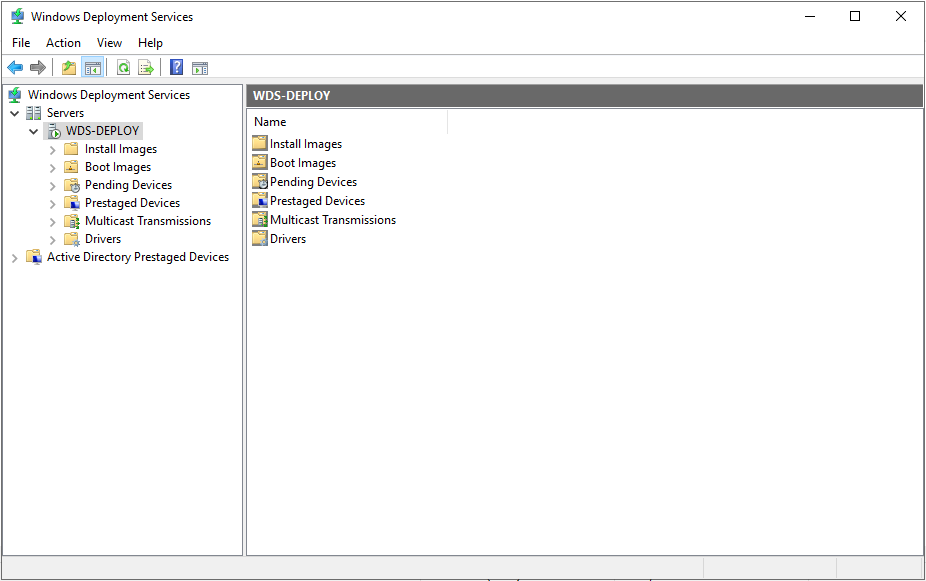Viewport: 926px width, 581px height.
Task: Click the application icon in the title bar
Action: pos(18,17)
